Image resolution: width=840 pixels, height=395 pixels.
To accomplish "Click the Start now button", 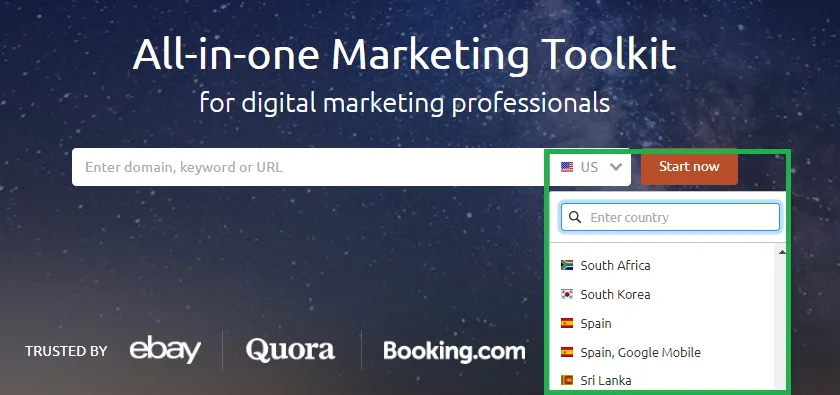I will click(689, 167).
